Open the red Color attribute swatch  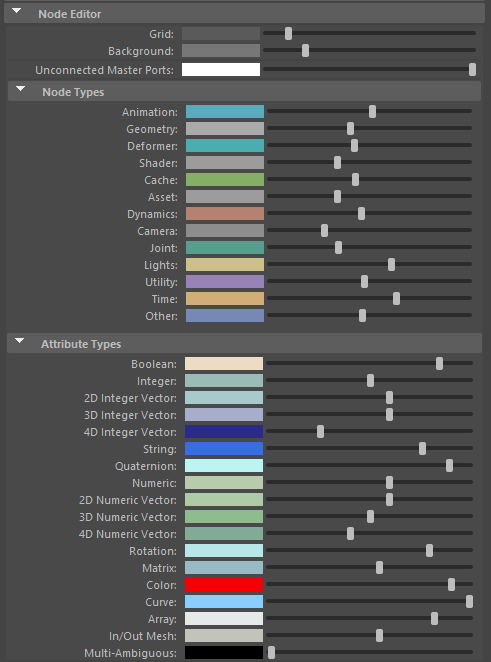224,585
